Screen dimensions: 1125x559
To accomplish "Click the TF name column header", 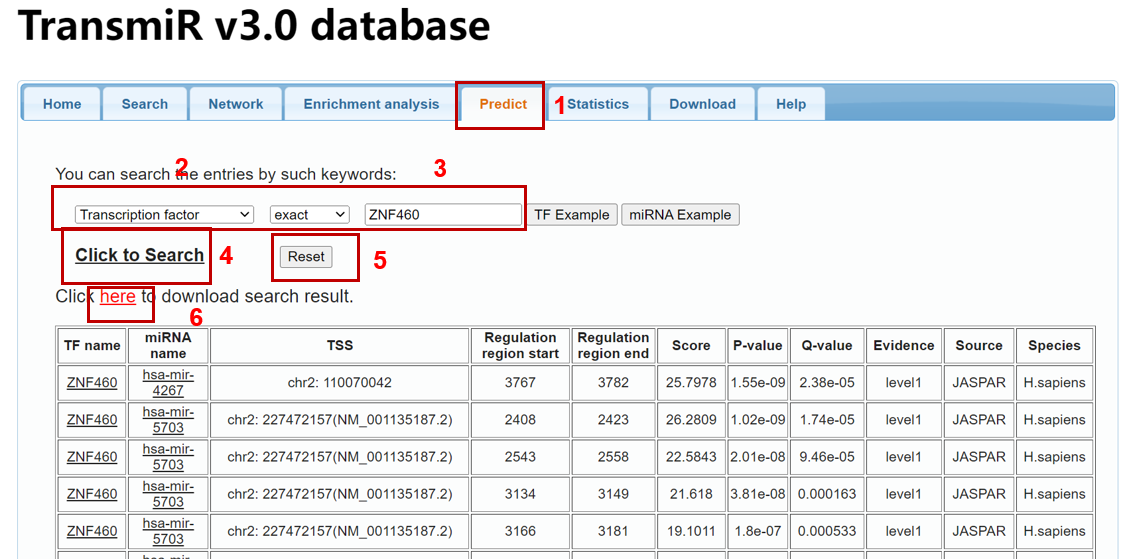I will click(x=92, y=345).
